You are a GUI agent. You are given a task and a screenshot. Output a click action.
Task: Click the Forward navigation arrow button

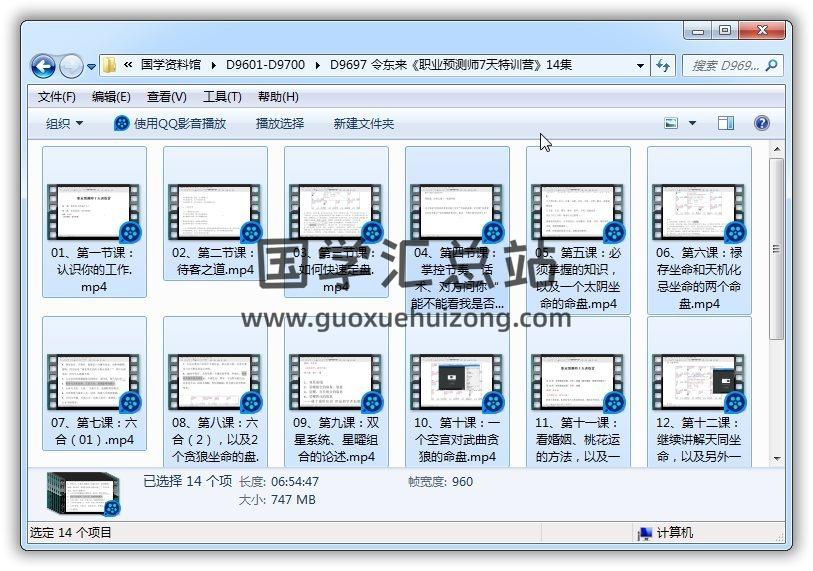coord(72,66)
